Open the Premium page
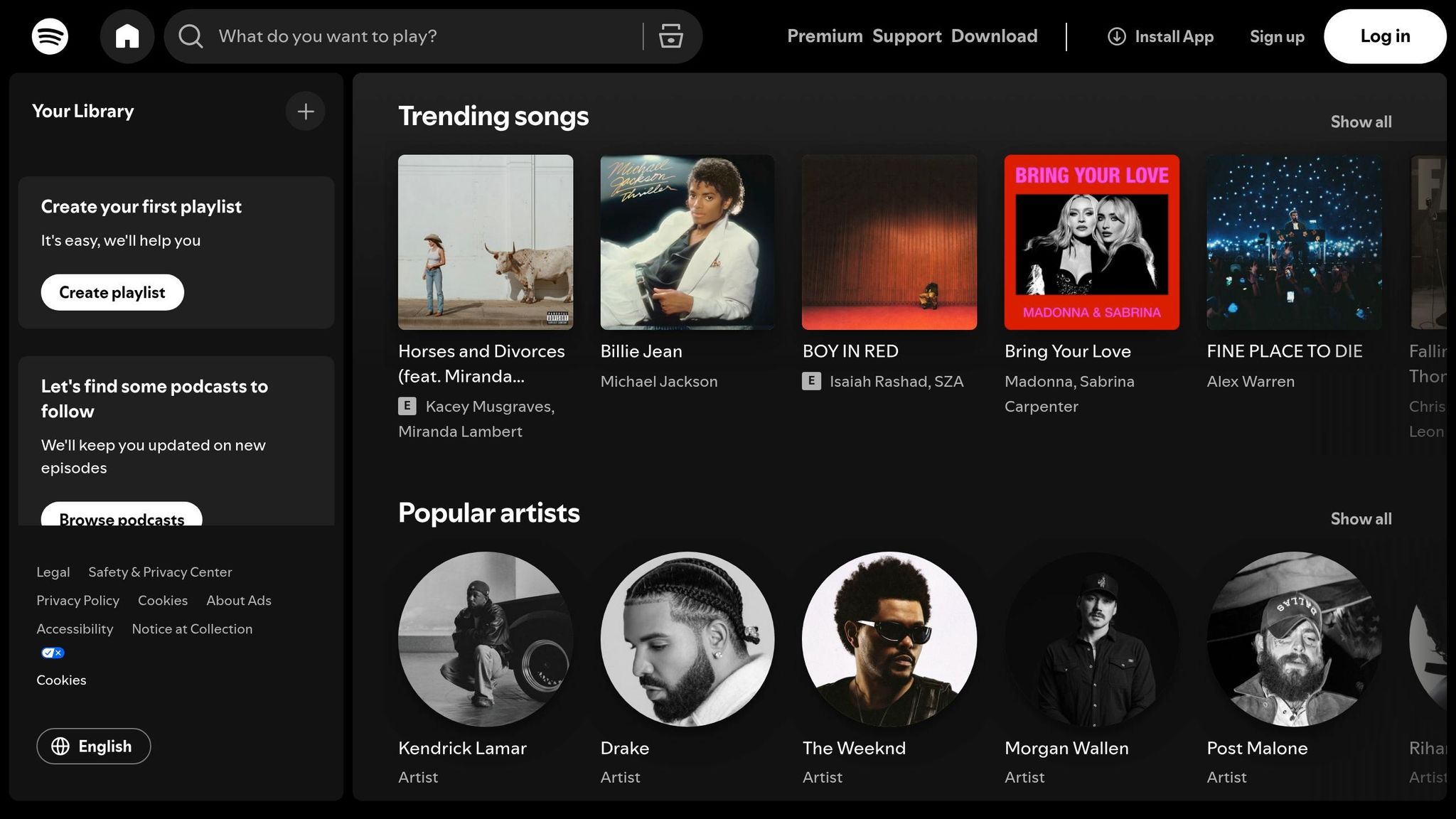1456x819 pixels. (x=825, y=36)
